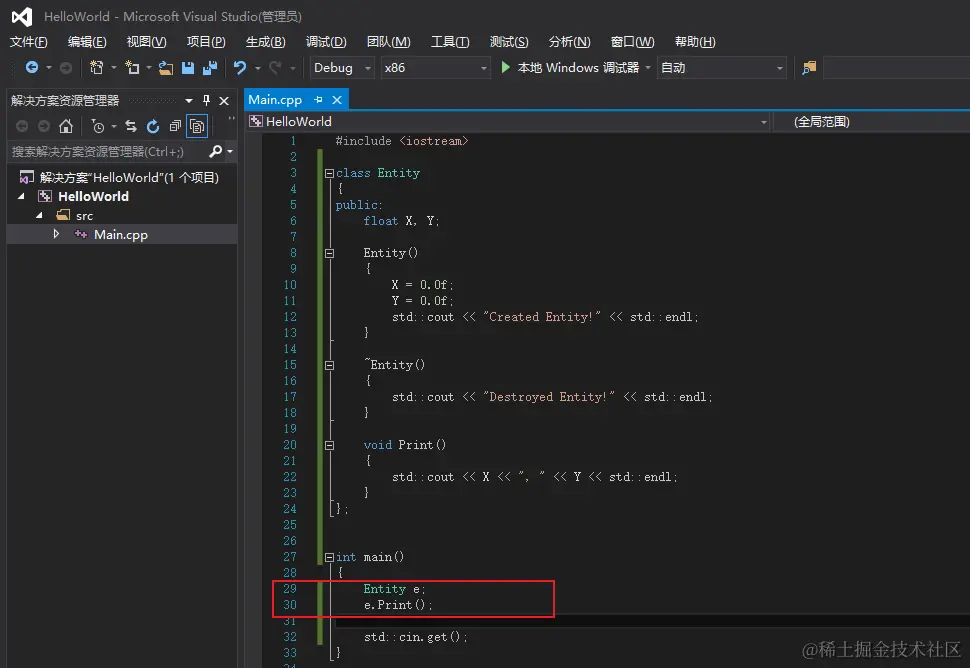970x668 pixels.
Task: Select the HelloWorld project in tree
Action: pos(93,196)
